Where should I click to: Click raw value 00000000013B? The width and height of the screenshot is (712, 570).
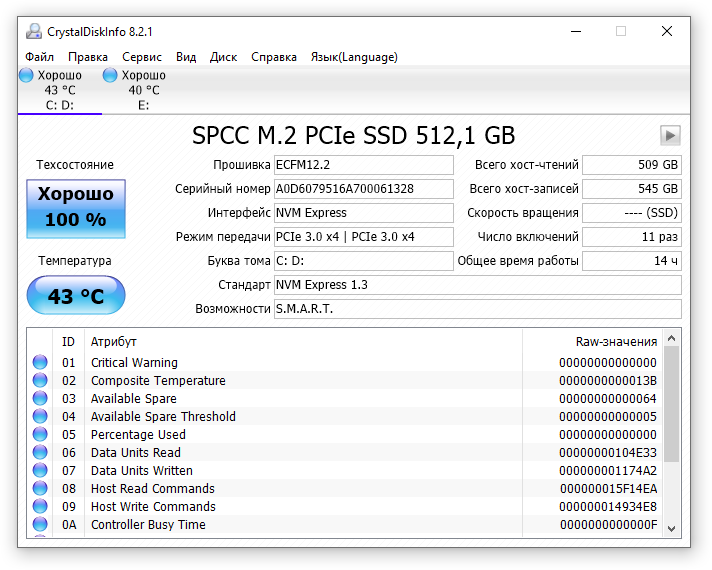click(608, 381)
